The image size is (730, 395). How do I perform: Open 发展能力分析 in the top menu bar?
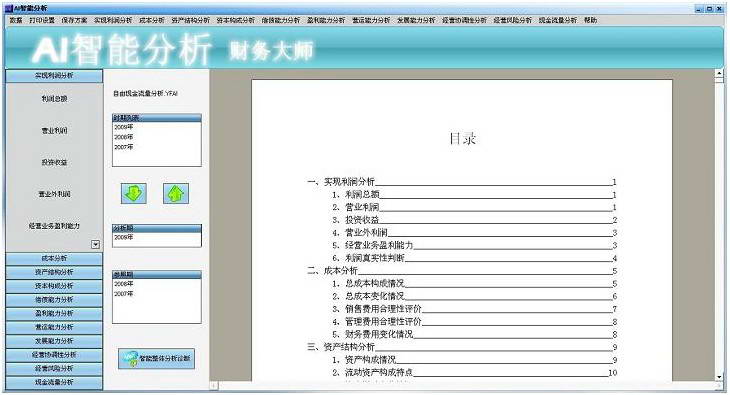pyautogui.click(x=416, y=20)
